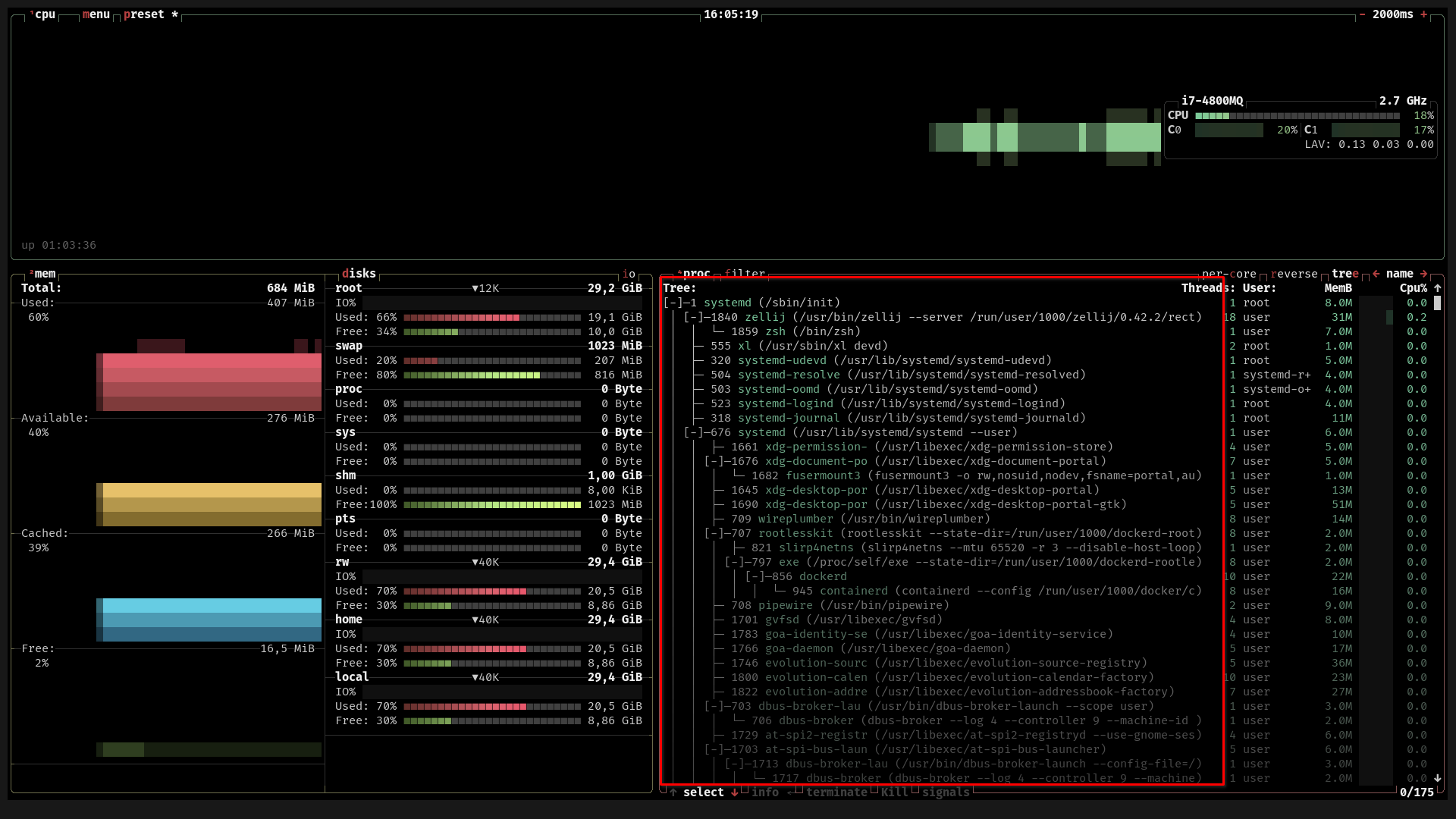Cycle the preset option in header
The height and width of the screenshot is (819, 1456).
(144, 14)
